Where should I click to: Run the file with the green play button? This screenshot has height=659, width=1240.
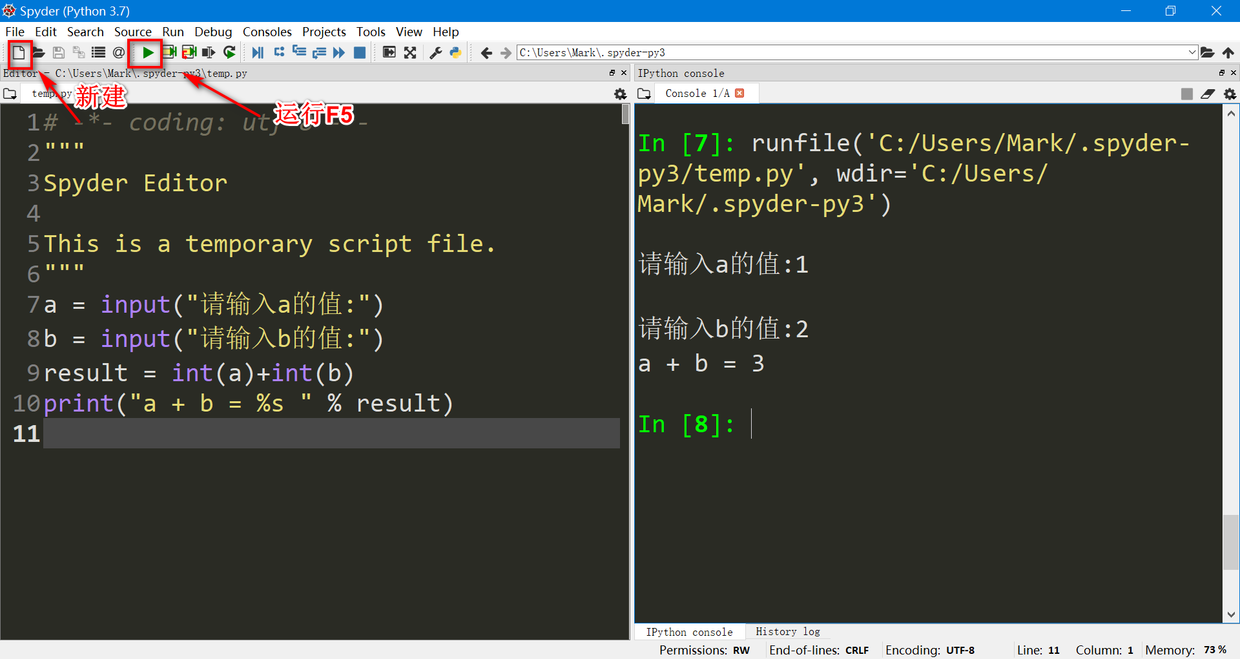148,52
